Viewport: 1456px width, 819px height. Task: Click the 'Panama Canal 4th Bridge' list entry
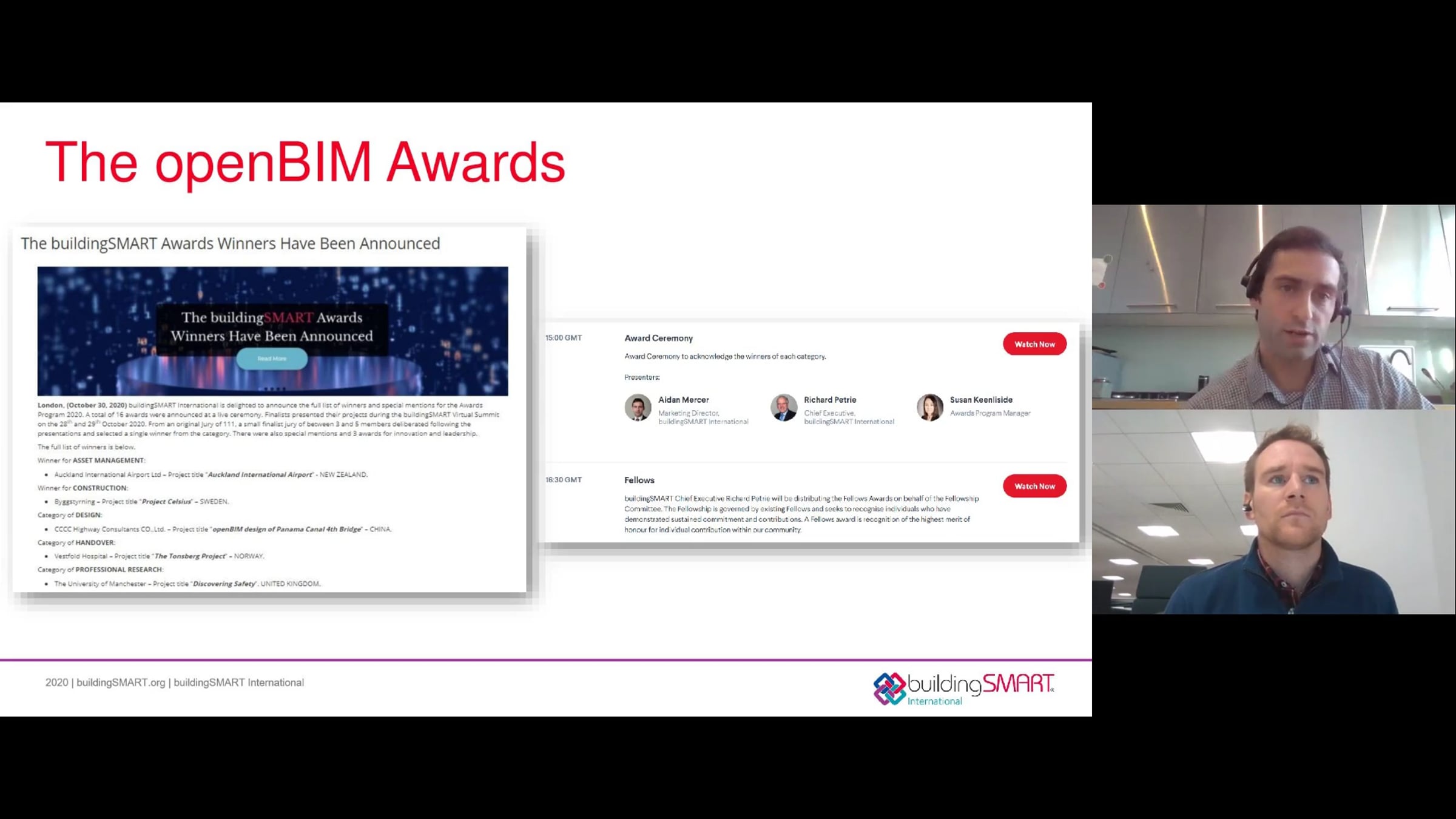point(223,529)
